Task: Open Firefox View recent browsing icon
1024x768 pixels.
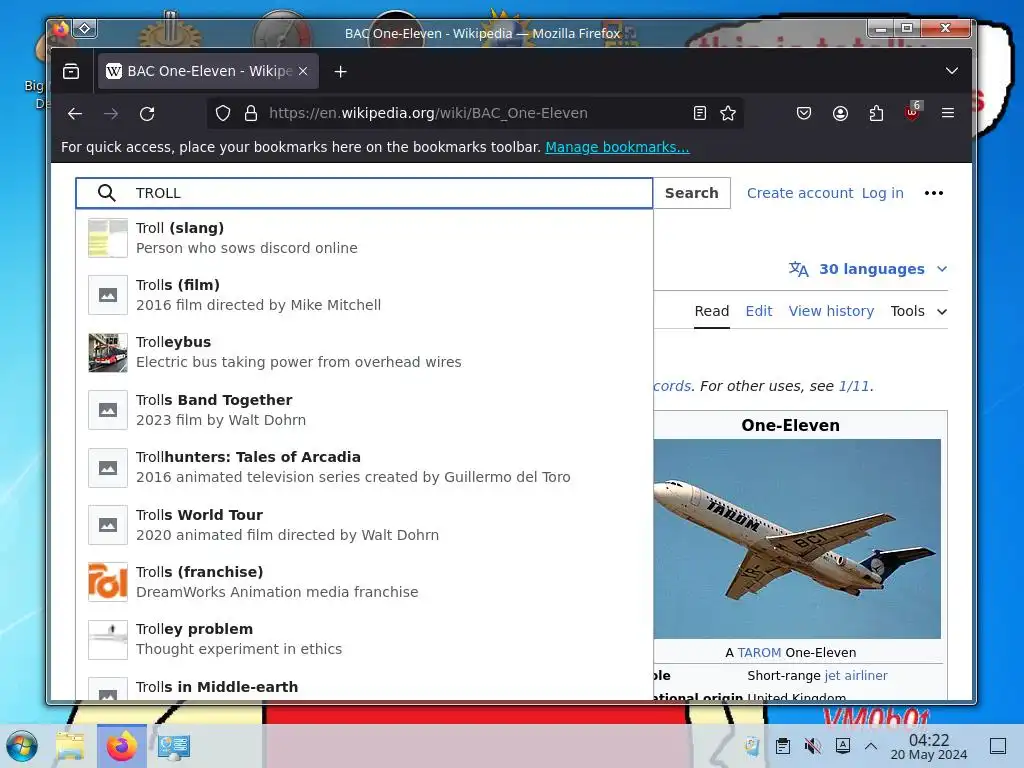Action: [71, 71]
